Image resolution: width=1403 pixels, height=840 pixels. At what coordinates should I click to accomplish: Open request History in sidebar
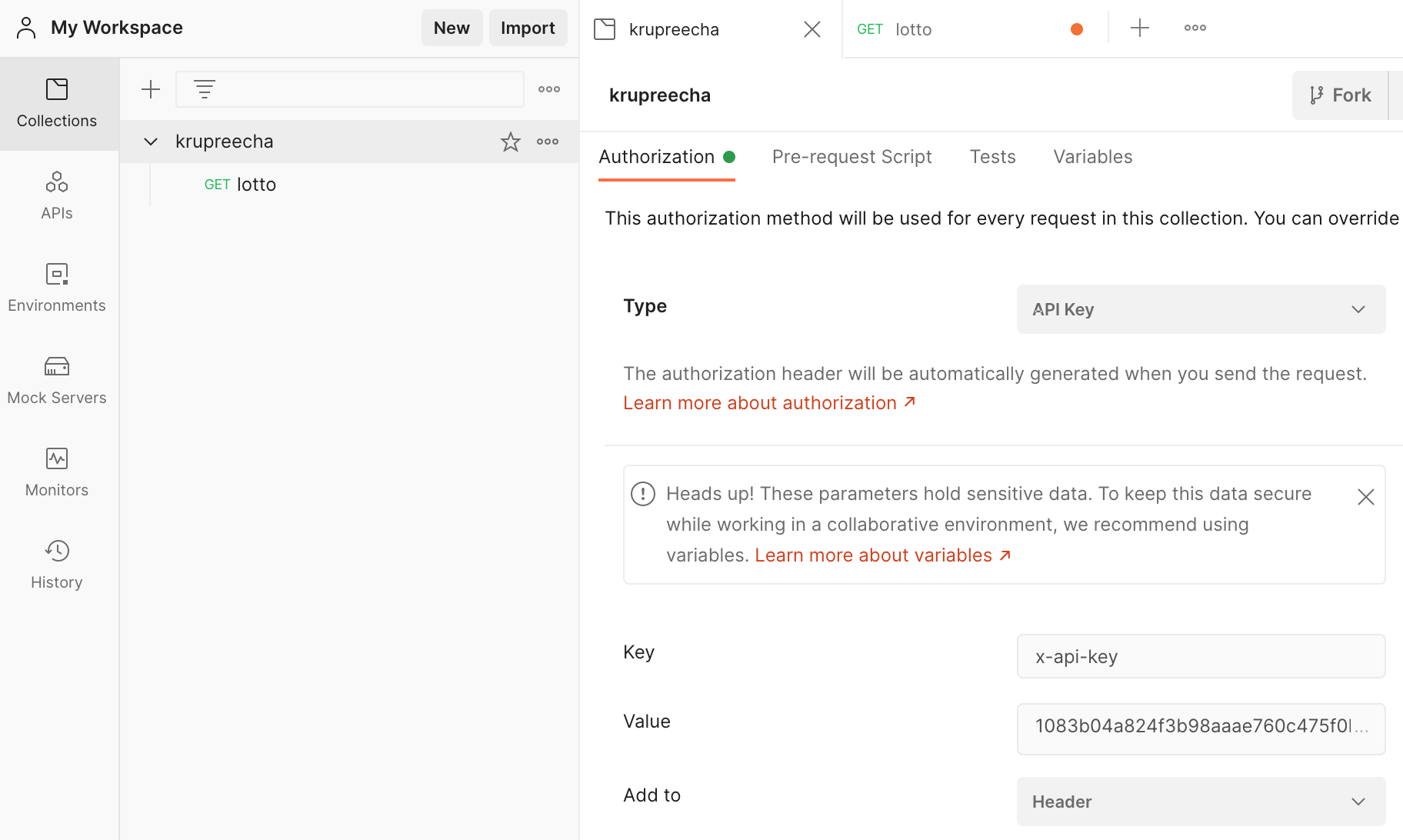click(57, 565)
